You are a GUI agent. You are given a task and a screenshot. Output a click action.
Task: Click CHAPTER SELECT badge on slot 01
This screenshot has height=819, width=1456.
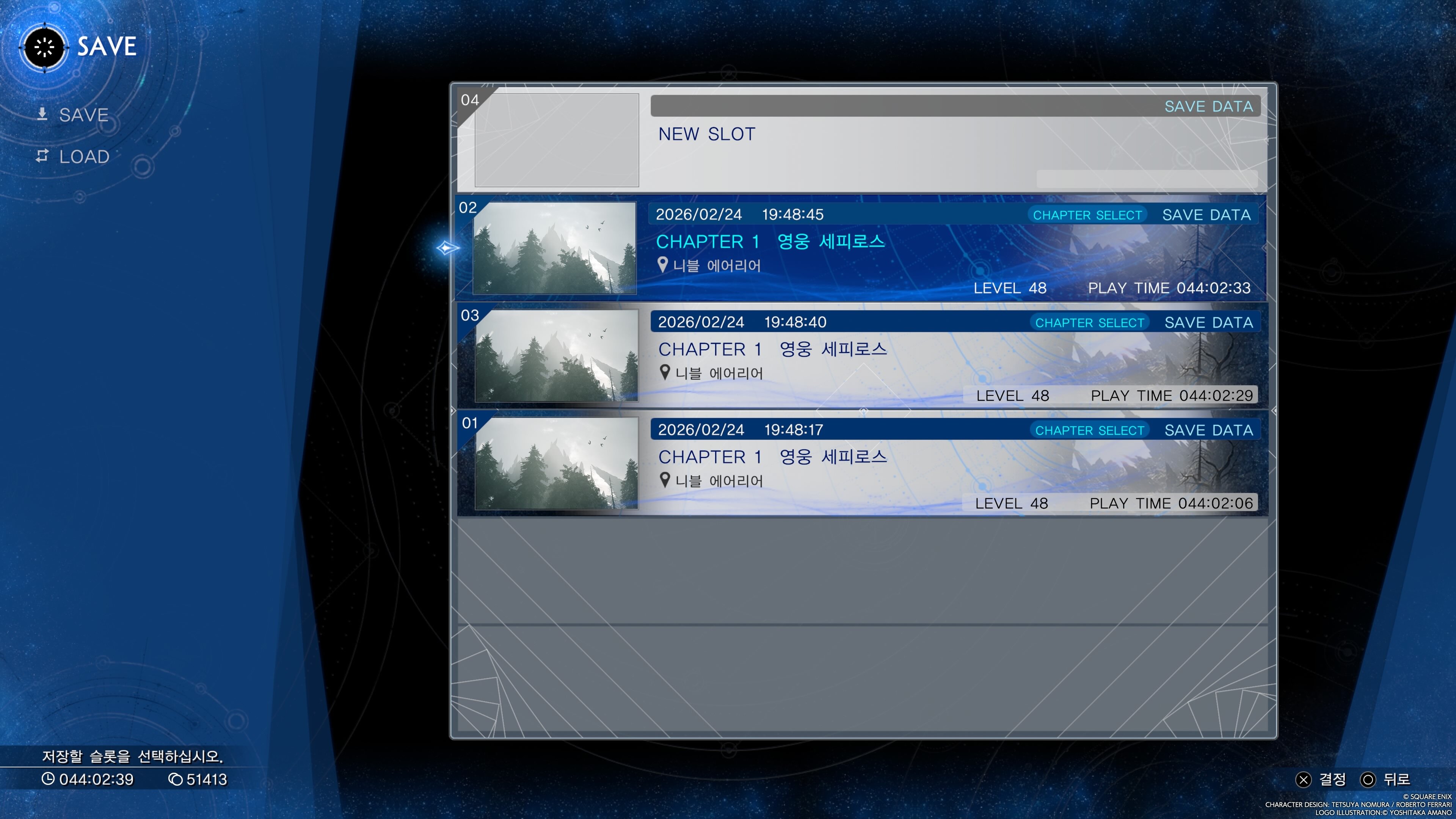pos(1089,431)
